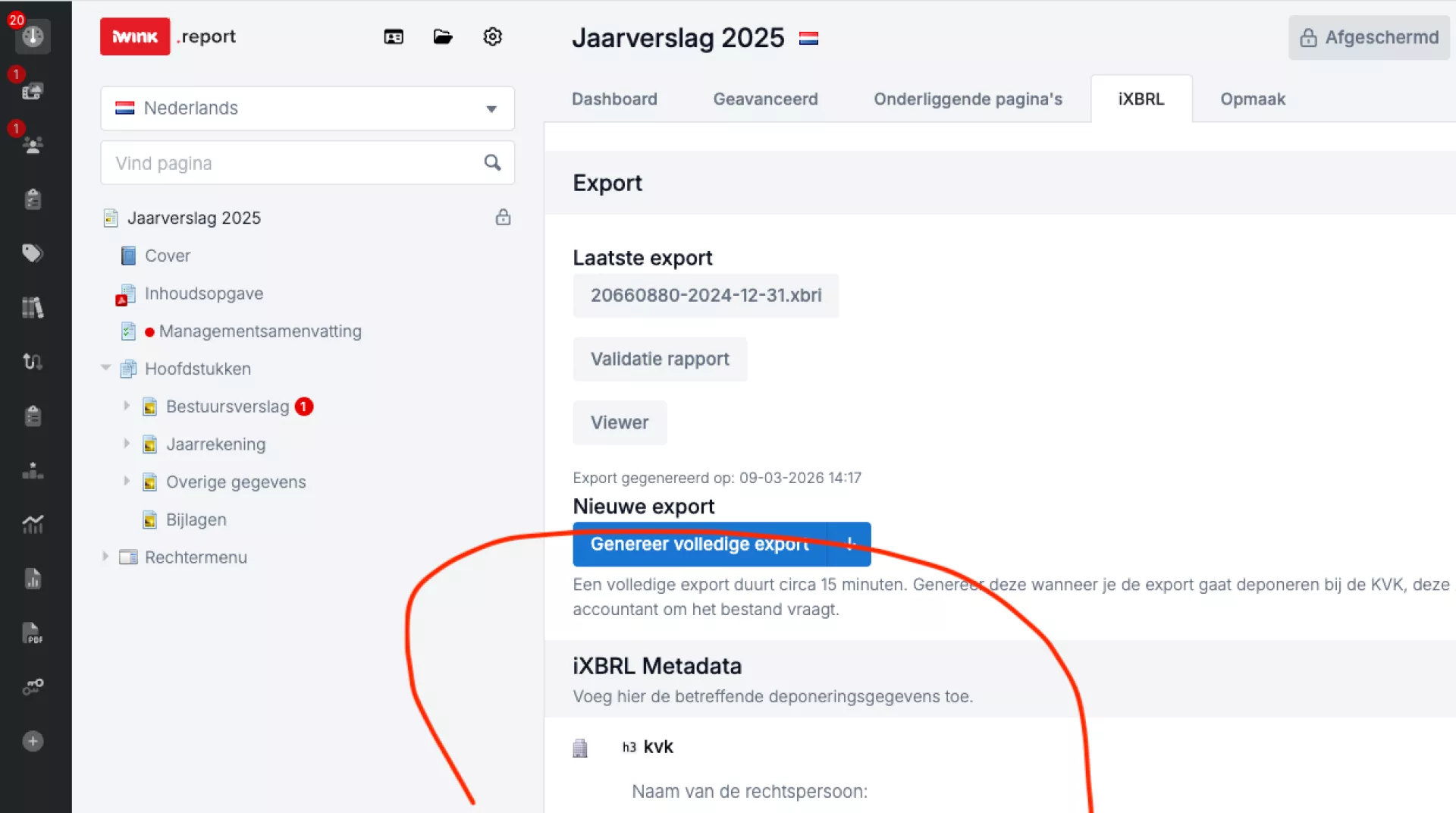Image resolution: width=1456 pixels, height=813 pixels.
Task: Click the users group sidebar icon
Action: [x=33, y=145]
